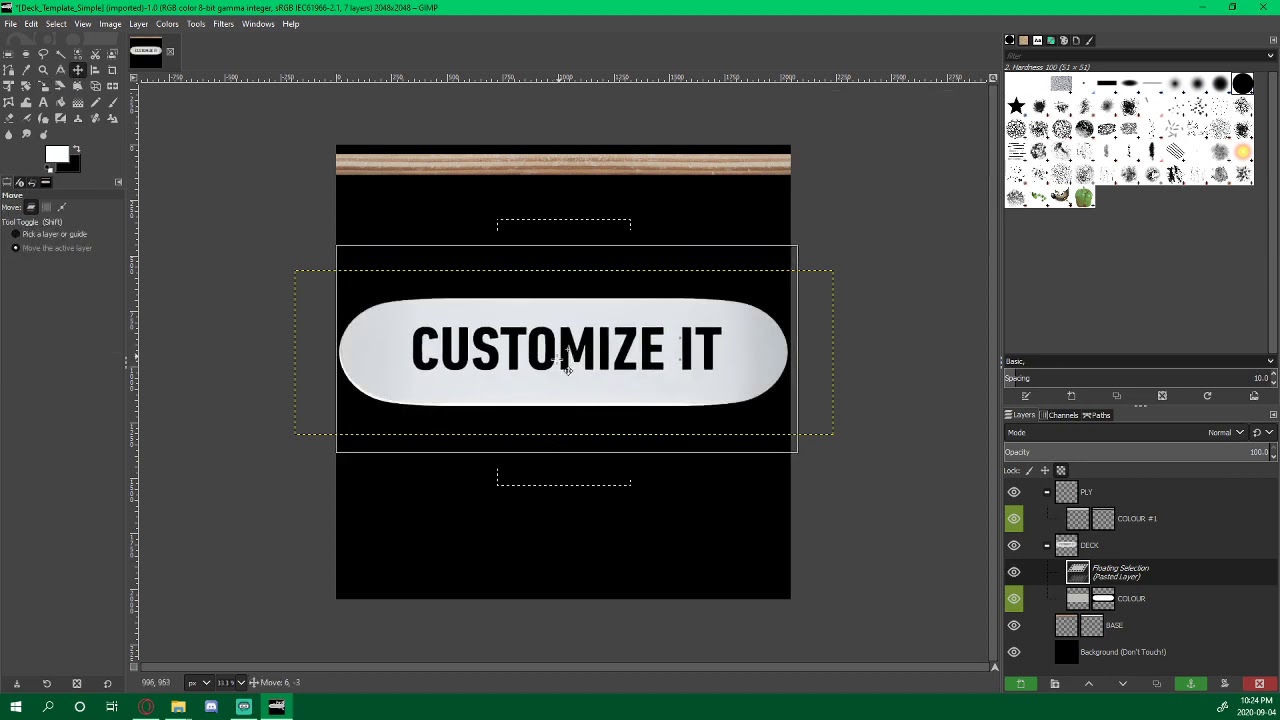Screen dimensions: 1280x720
Task: Open Discord from taskbar
Action: 211,707
